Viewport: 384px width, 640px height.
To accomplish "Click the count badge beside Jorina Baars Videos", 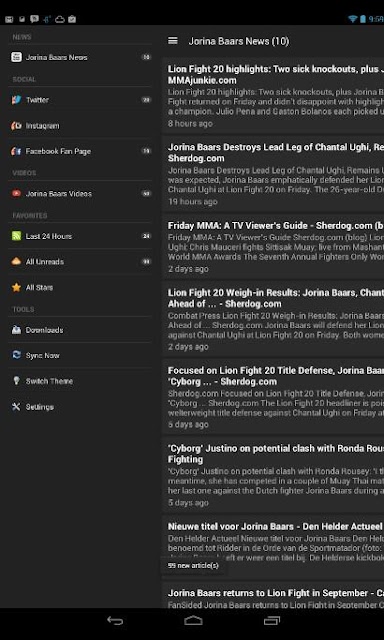I will click(146, 193).
